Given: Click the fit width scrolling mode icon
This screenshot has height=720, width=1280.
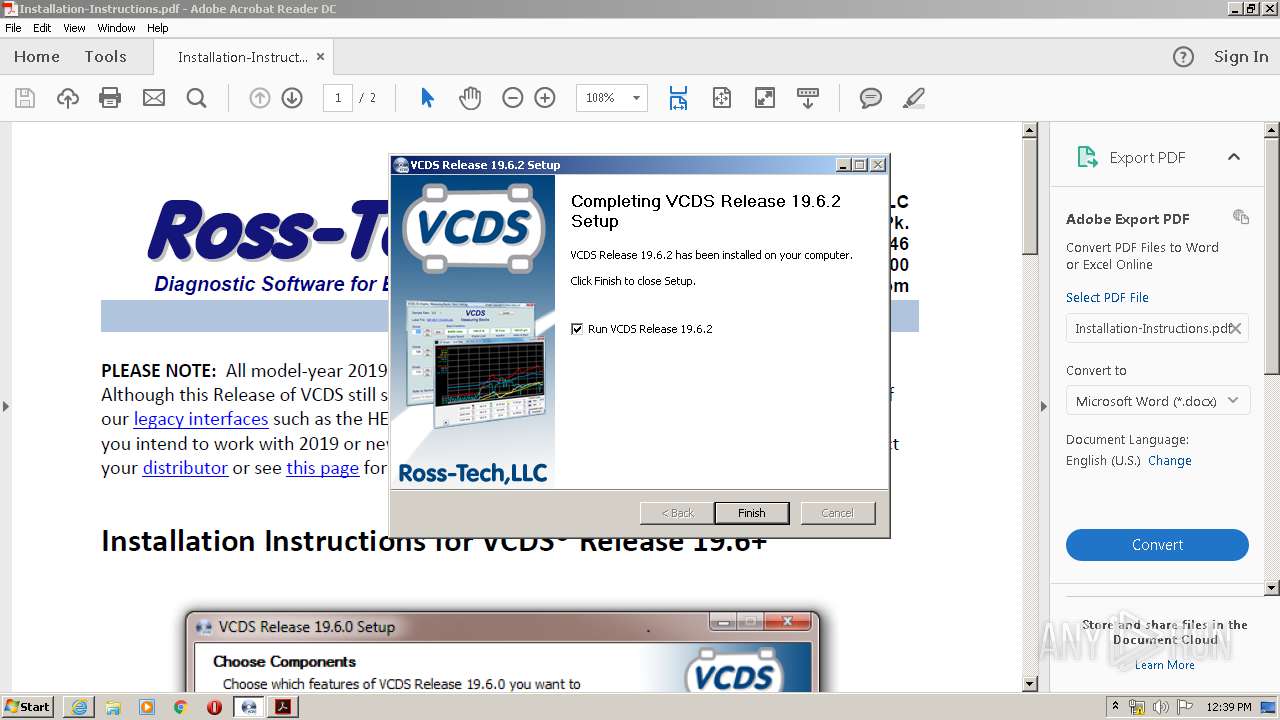Looking at the screenshot, I should [x=678, y=98].
